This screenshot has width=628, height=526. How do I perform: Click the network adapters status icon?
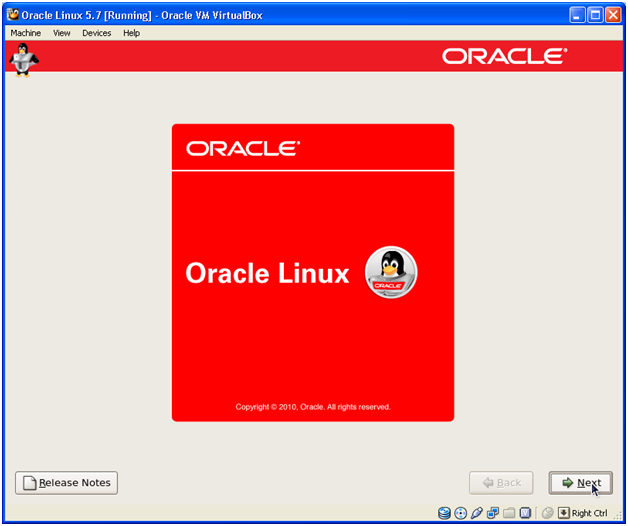[493, 513]
